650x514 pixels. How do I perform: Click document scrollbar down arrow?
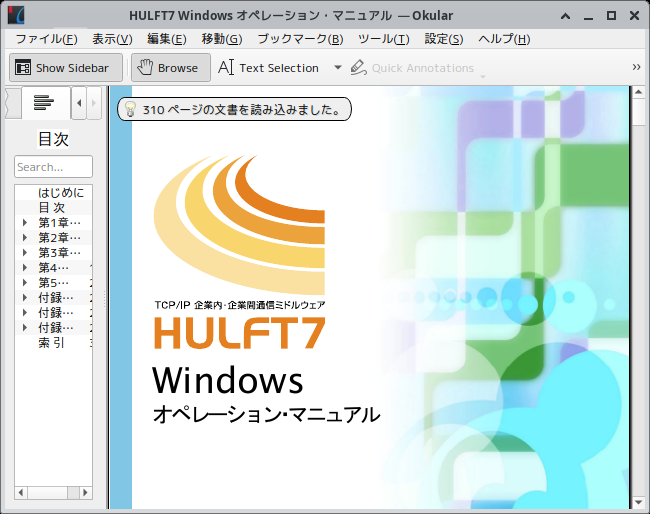point(638,503)
